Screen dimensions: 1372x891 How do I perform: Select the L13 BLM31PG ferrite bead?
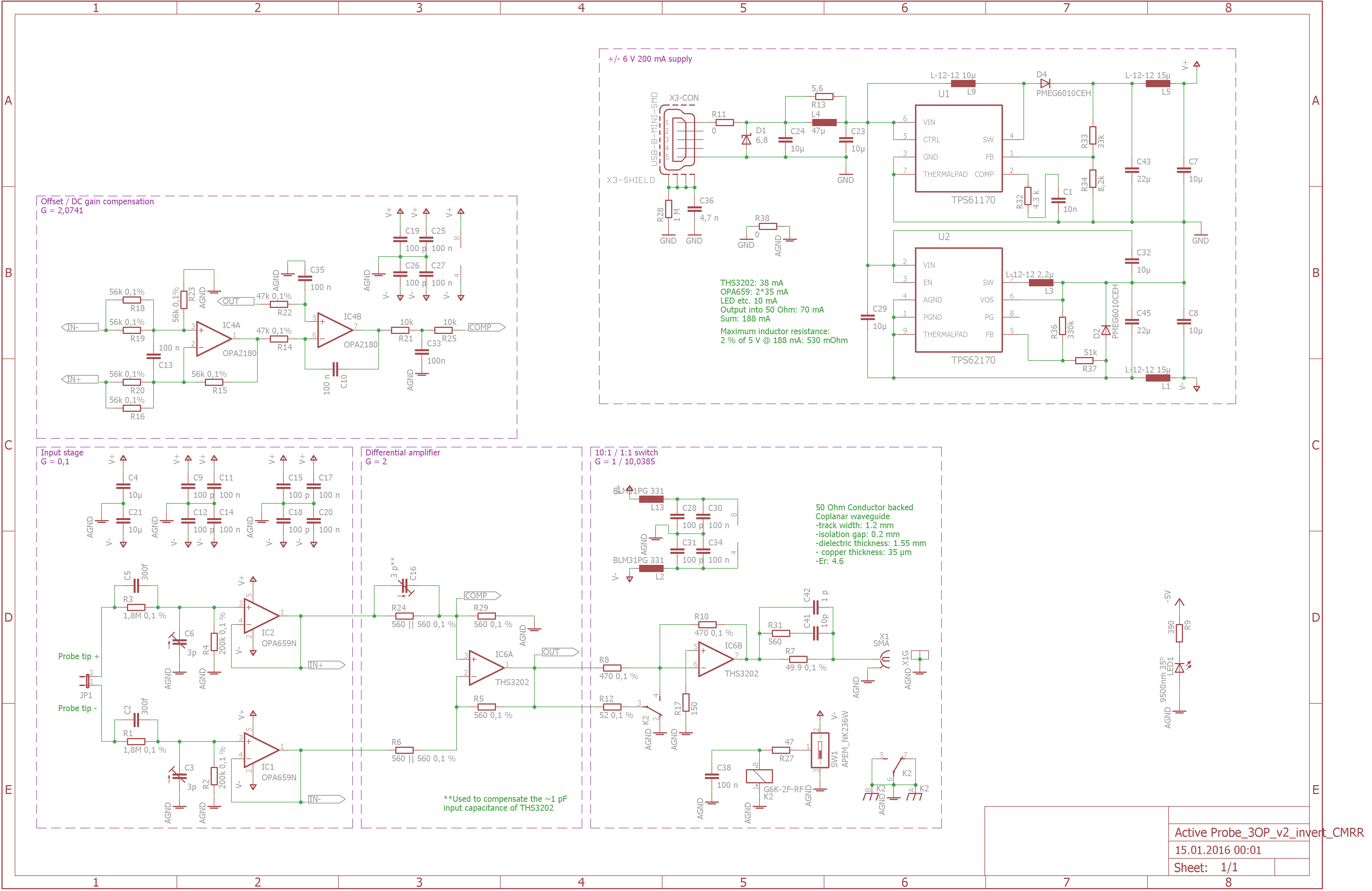pyautogui.click(x=651, y=499)
